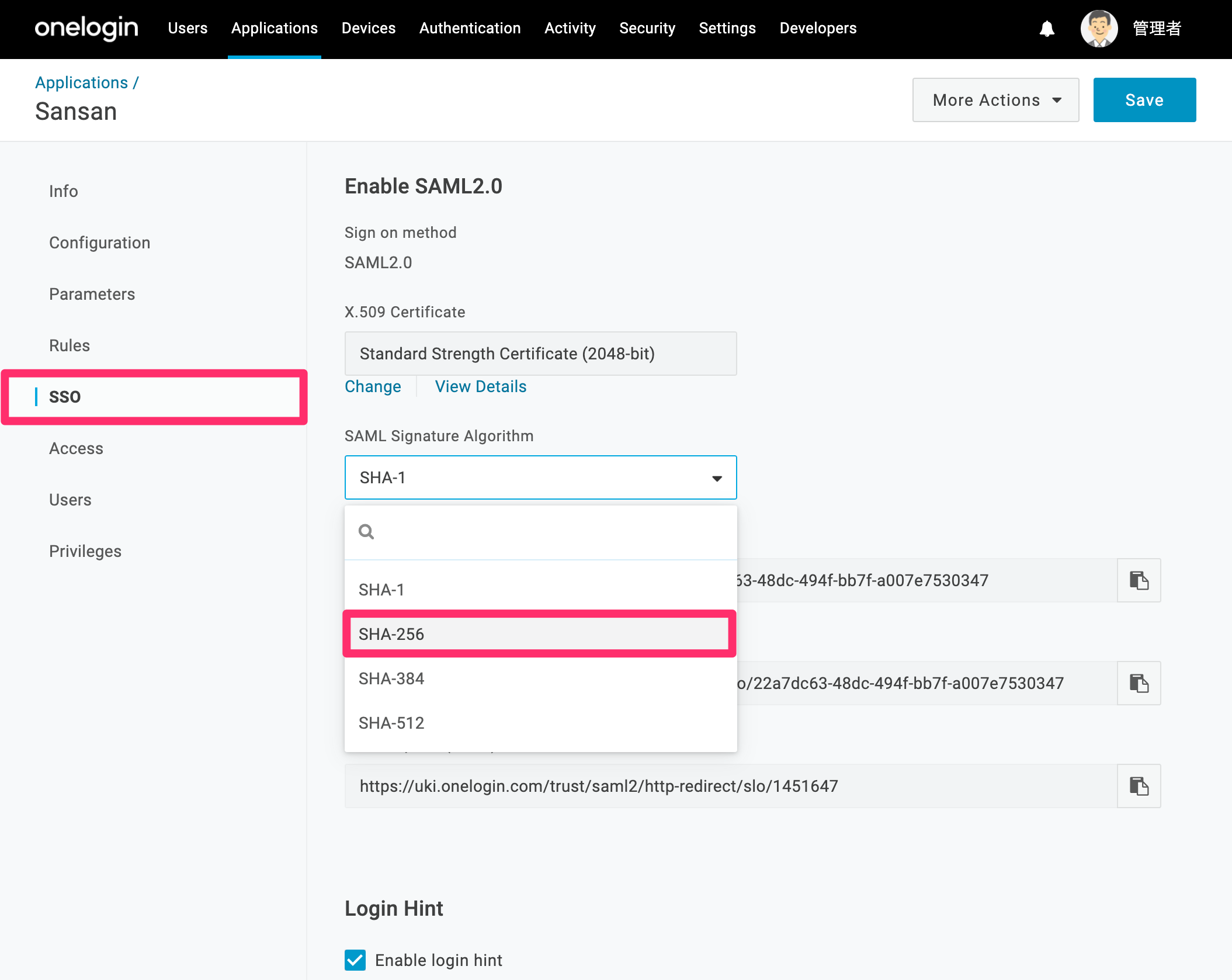Click the Enable SAML2.0 heading
Viewport: 1232px width, 980px height.
click(x=424, y=186)
